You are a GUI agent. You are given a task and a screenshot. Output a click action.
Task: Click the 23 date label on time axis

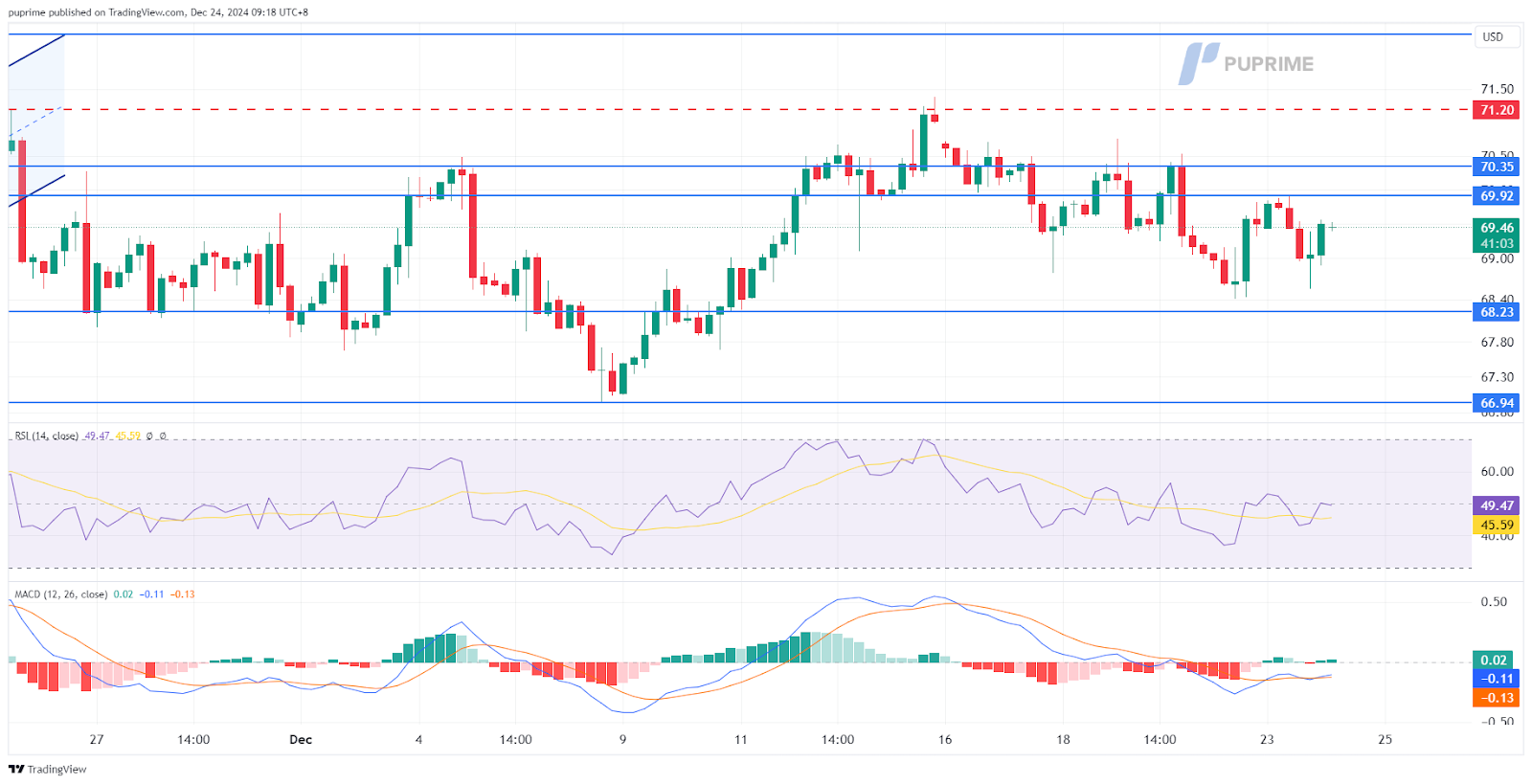1267,739
